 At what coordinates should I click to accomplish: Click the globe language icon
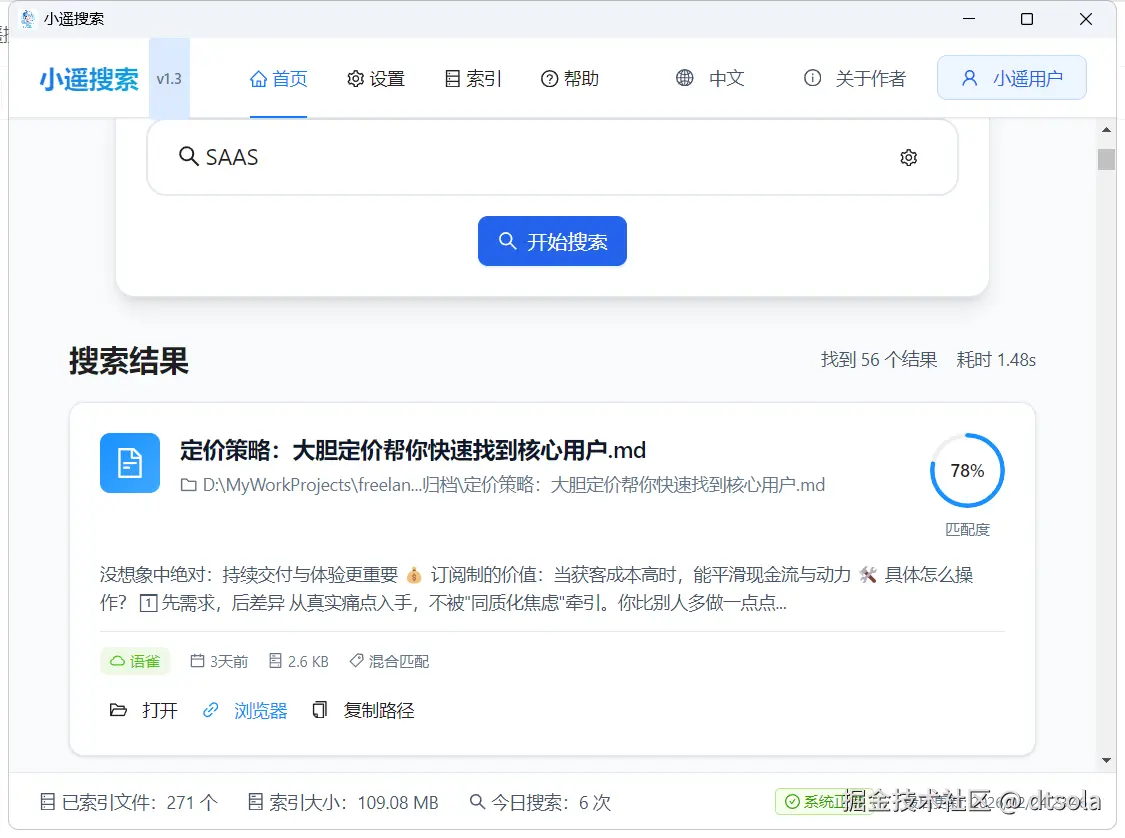(684, 77)
